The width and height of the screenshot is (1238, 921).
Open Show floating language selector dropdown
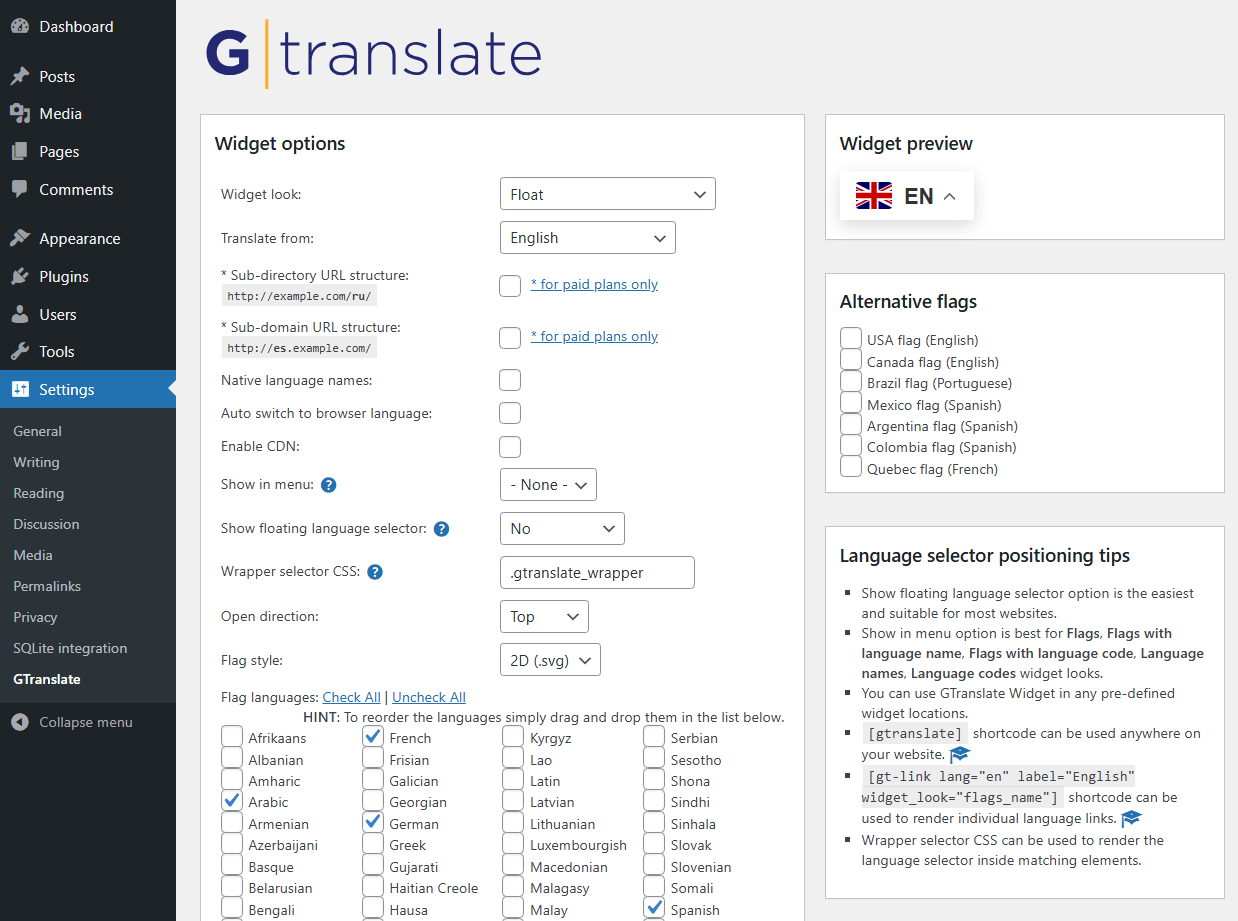point(562,528)
